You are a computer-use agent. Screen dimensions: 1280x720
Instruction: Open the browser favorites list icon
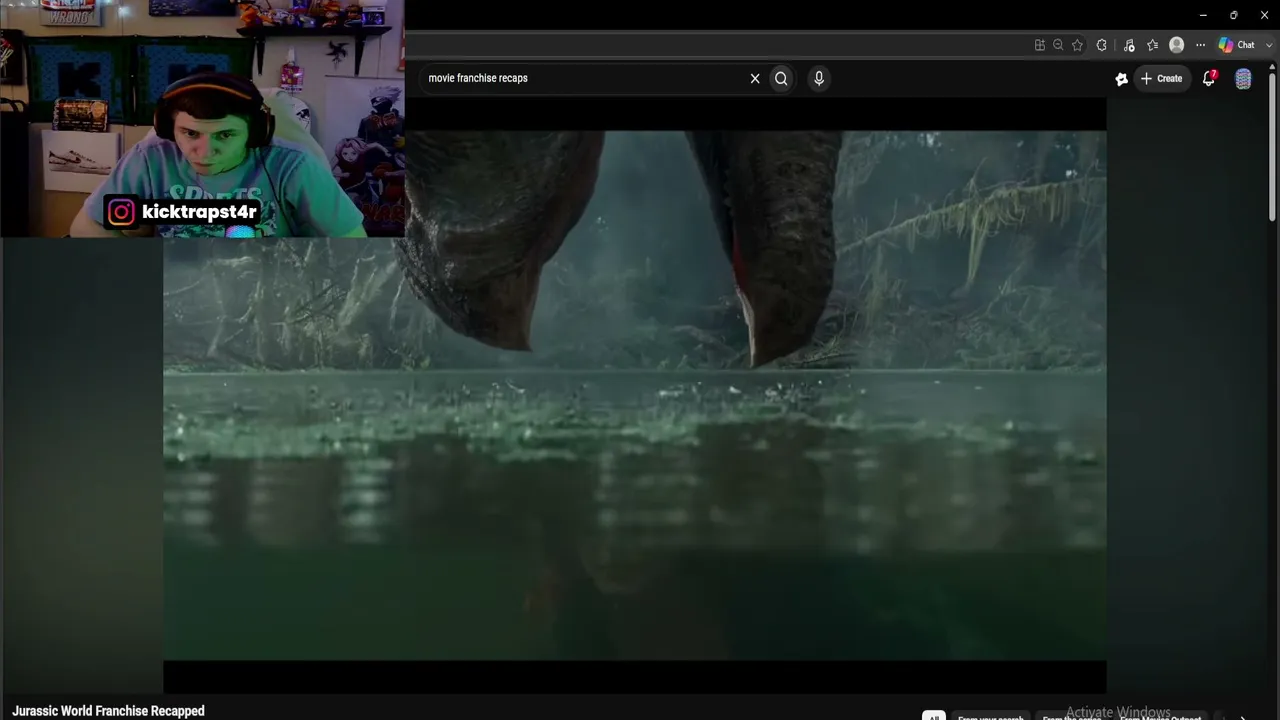pyautogui.click(x=1152, y=45)
